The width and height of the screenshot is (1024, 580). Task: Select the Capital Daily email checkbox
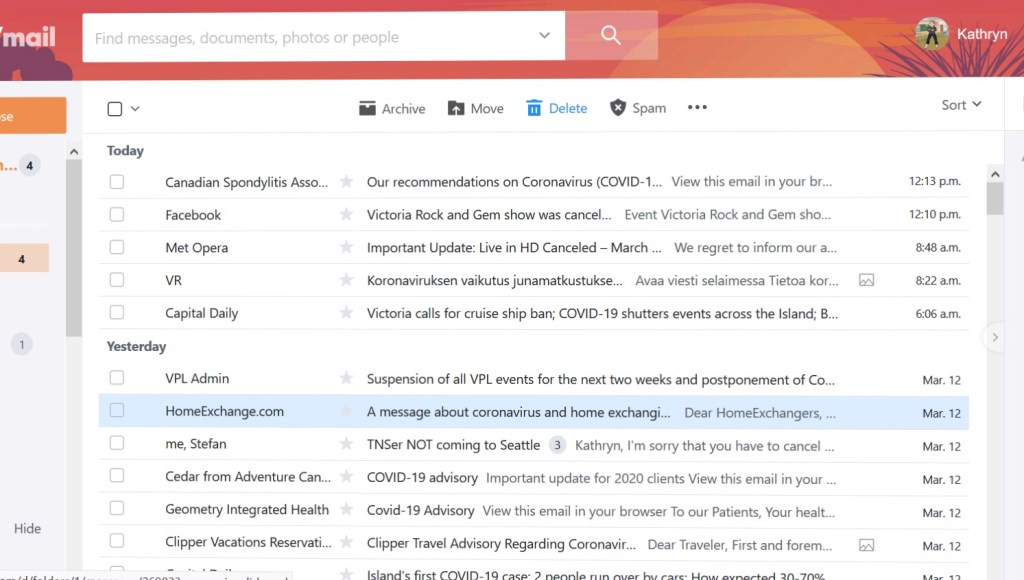click(x=117, y=313)
